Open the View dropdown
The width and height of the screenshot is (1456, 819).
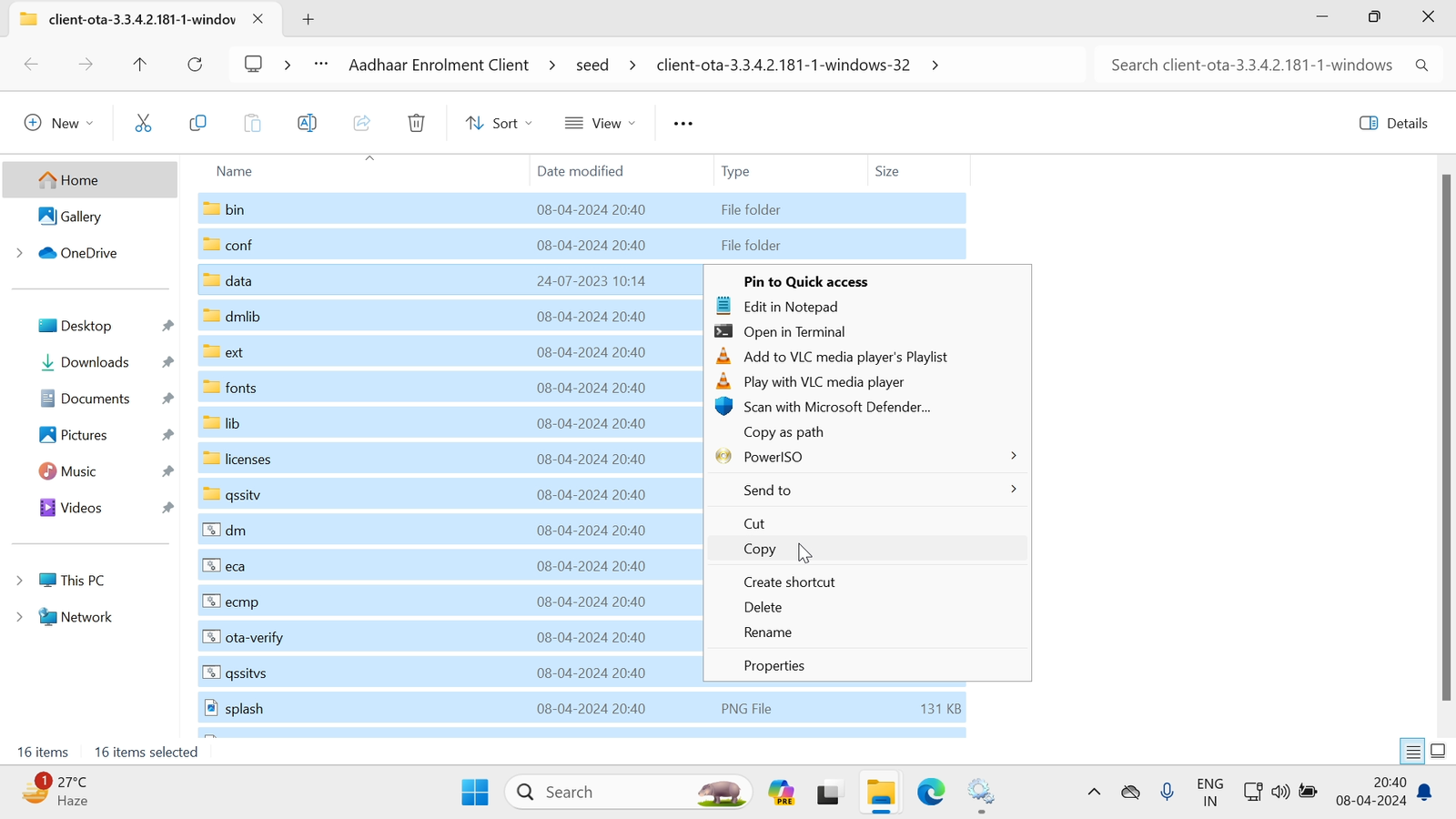601,123
